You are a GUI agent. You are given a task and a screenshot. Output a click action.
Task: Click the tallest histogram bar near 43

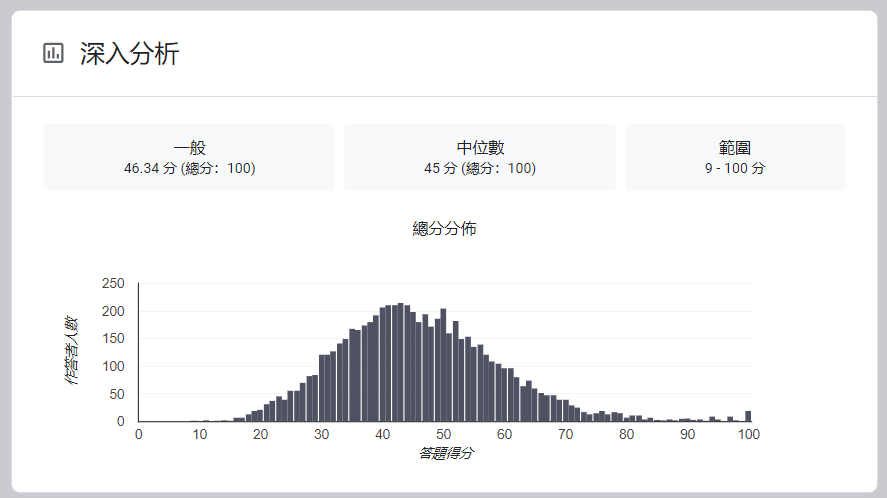pyautogui.click(x=401, y=362)
